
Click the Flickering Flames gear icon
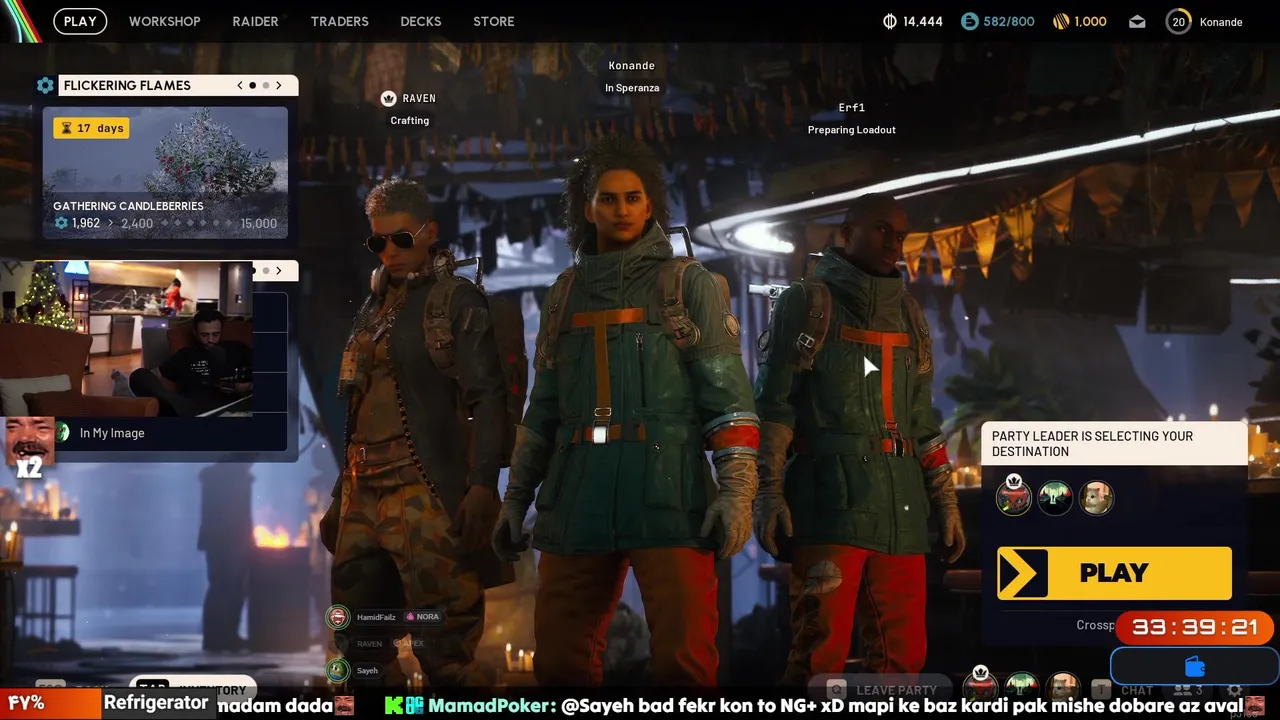[45, 85]
